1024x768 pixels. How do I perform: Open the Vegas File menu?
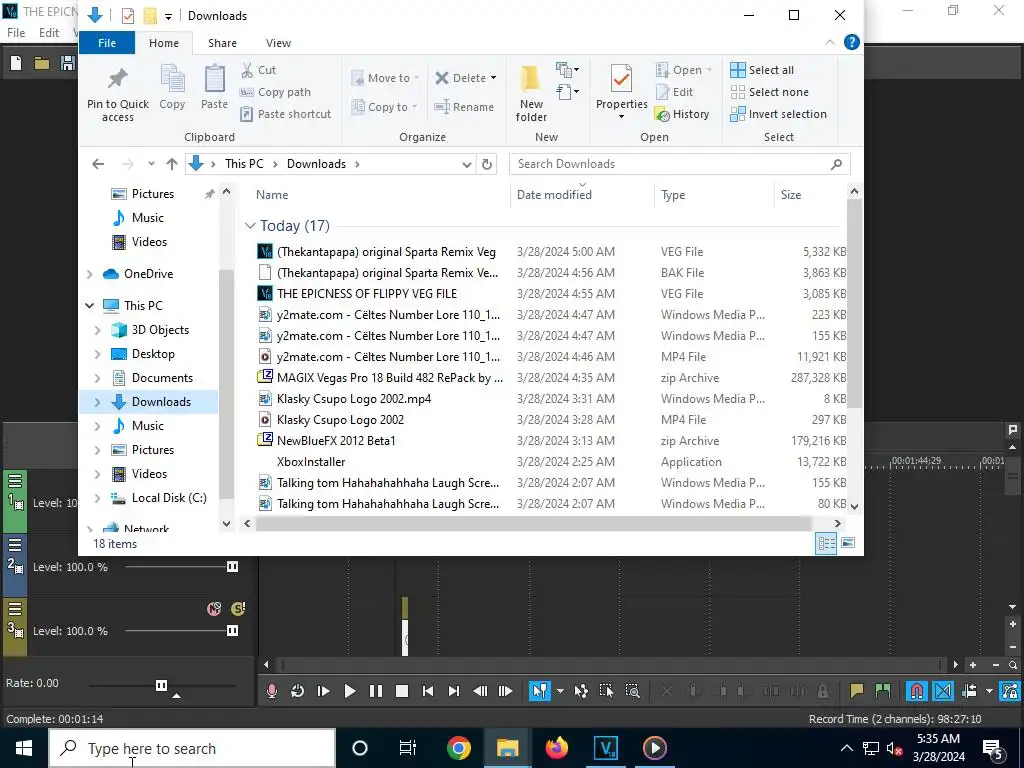click(16, 33)
